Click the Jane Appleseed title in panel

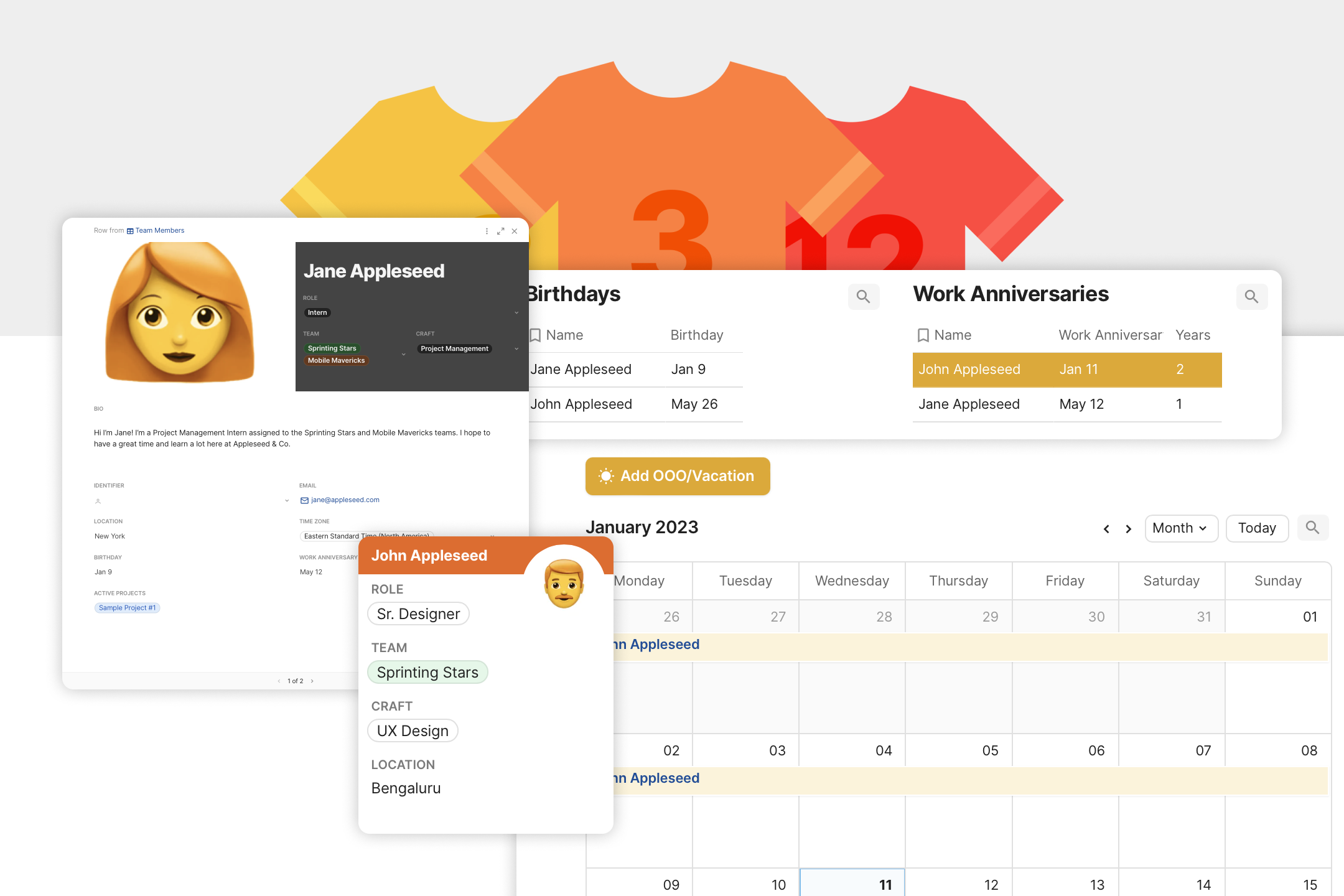click(x=374, y=271)
